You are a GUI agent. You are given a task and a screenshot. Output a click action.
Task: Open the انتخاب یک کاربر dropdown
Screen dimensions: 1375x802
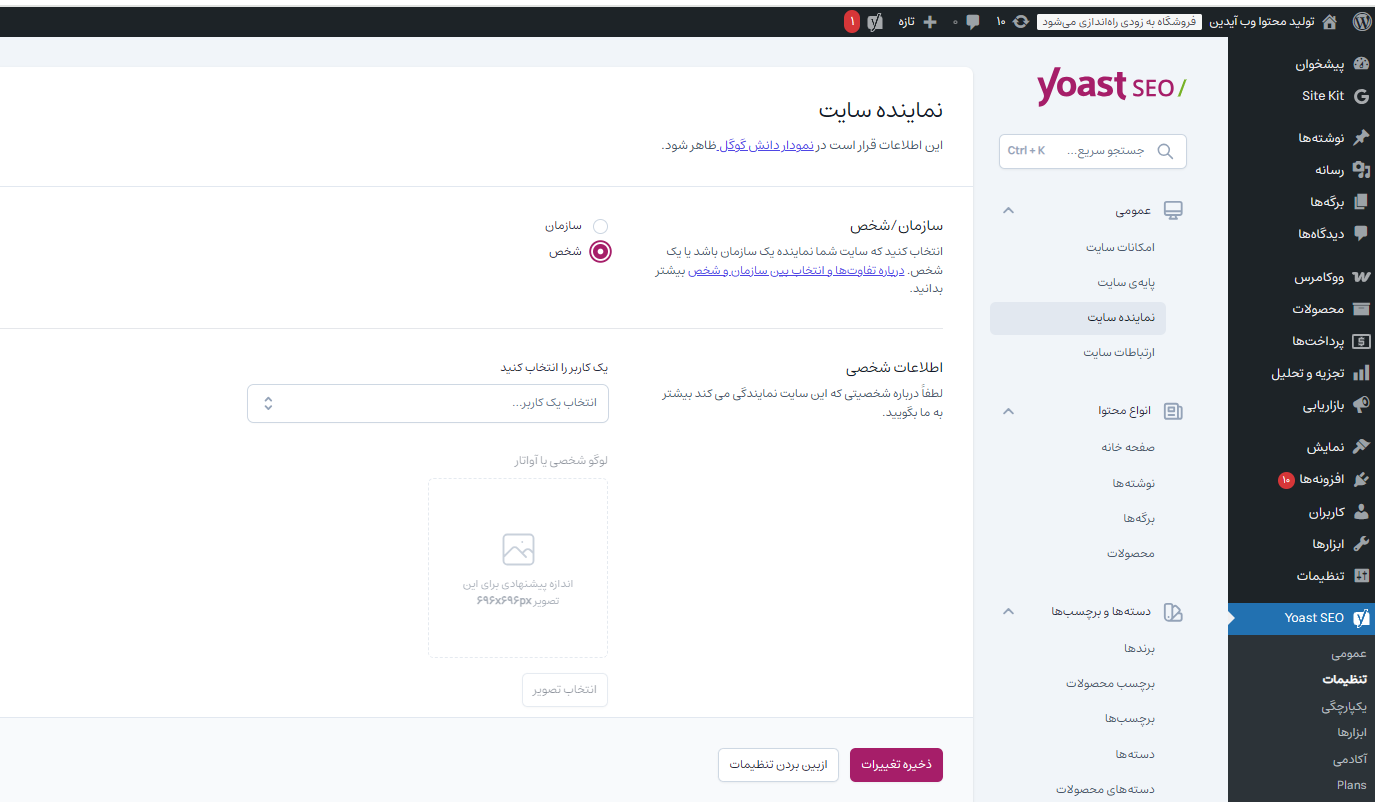click(427, 403)
